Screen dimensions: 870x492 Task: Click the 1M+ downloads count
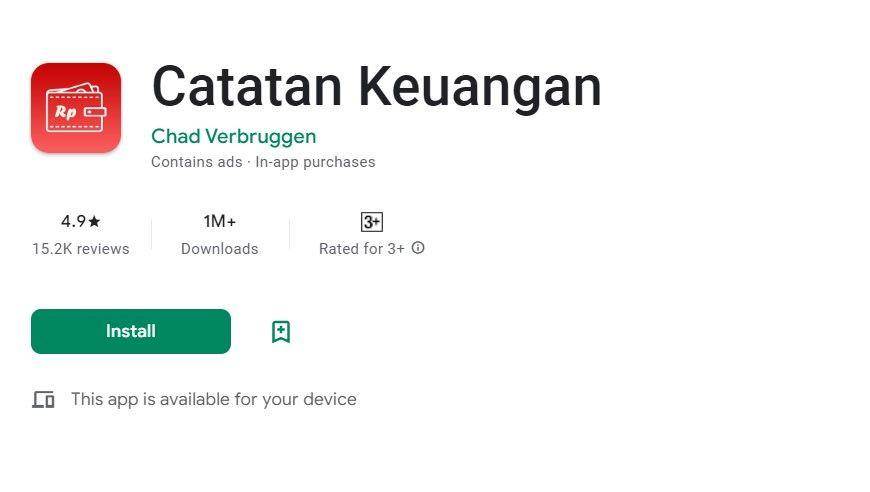pos(220,221)
